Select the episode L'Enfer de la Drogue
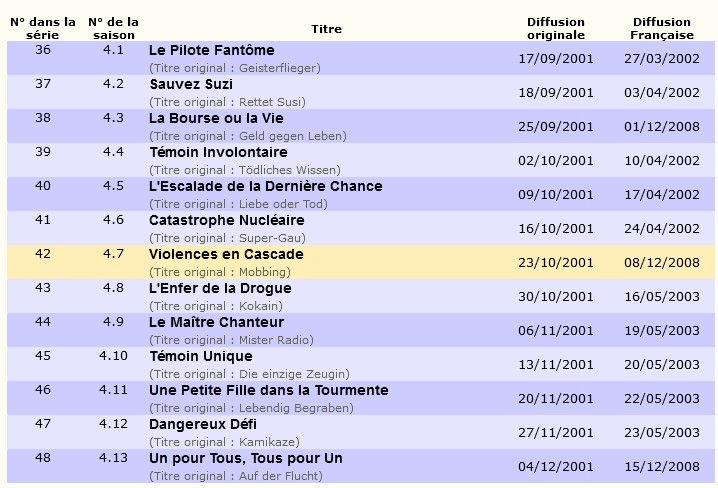718x488 pixels. point(217,288)
